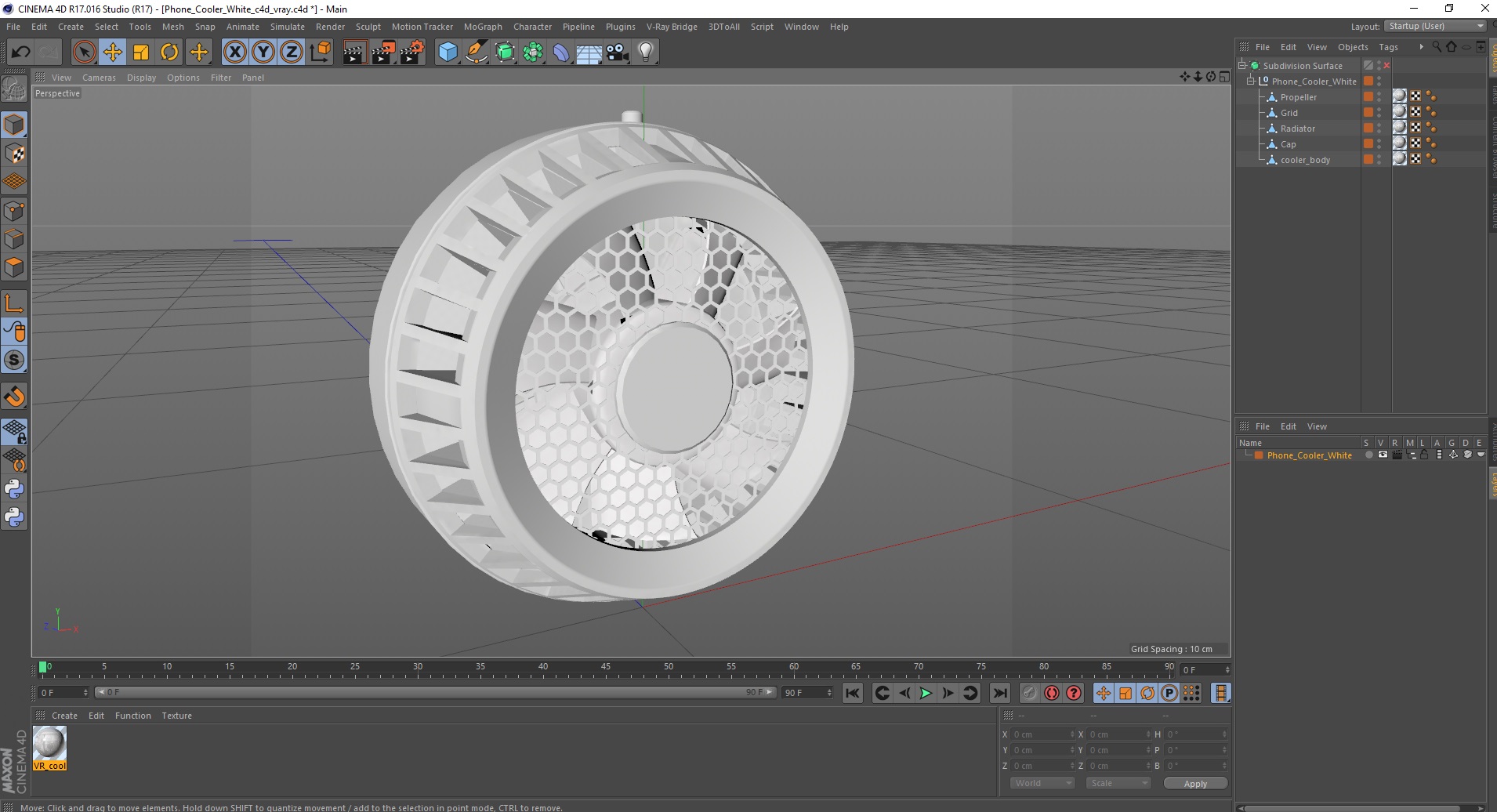Switch to Edges mode

(14, 238)
